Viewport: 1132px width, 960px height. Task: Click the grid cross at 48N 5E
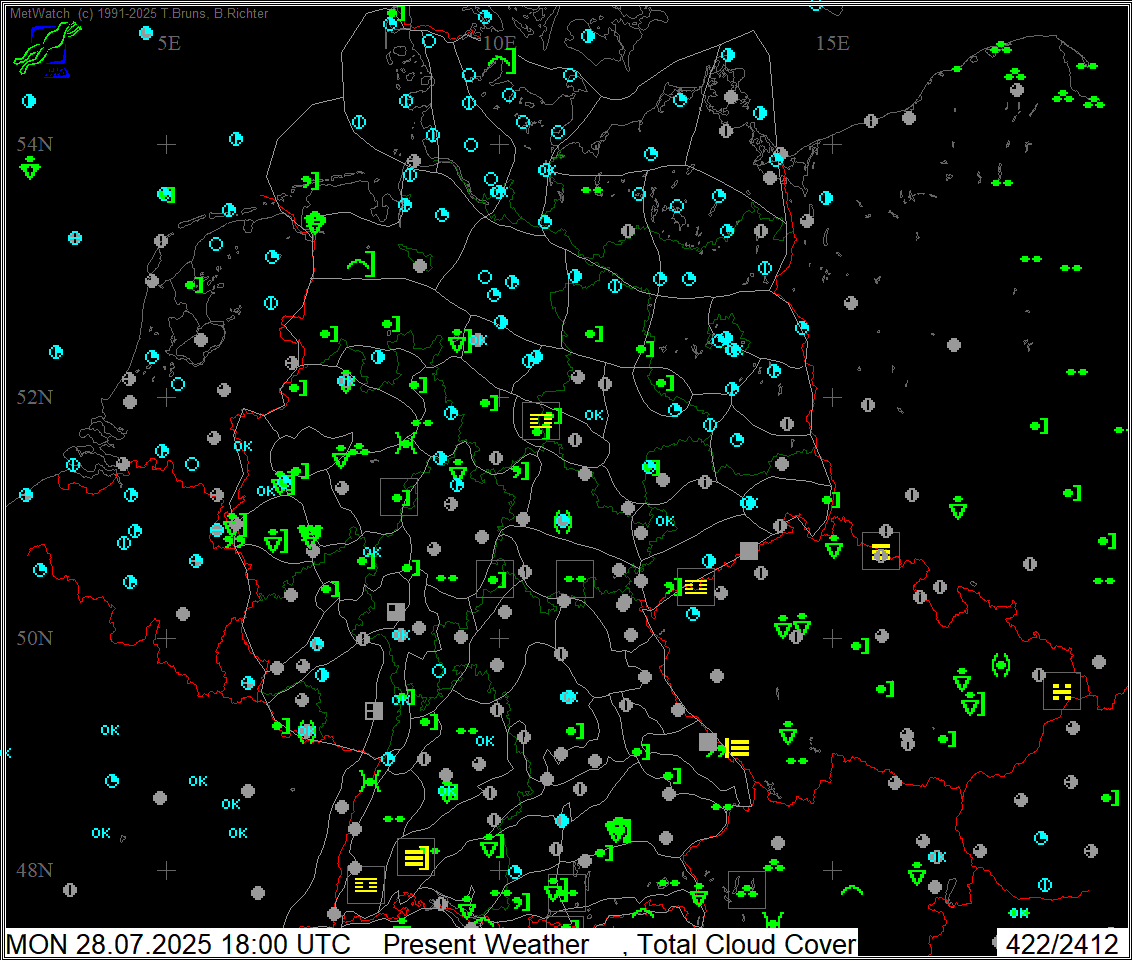pos(167,870)
